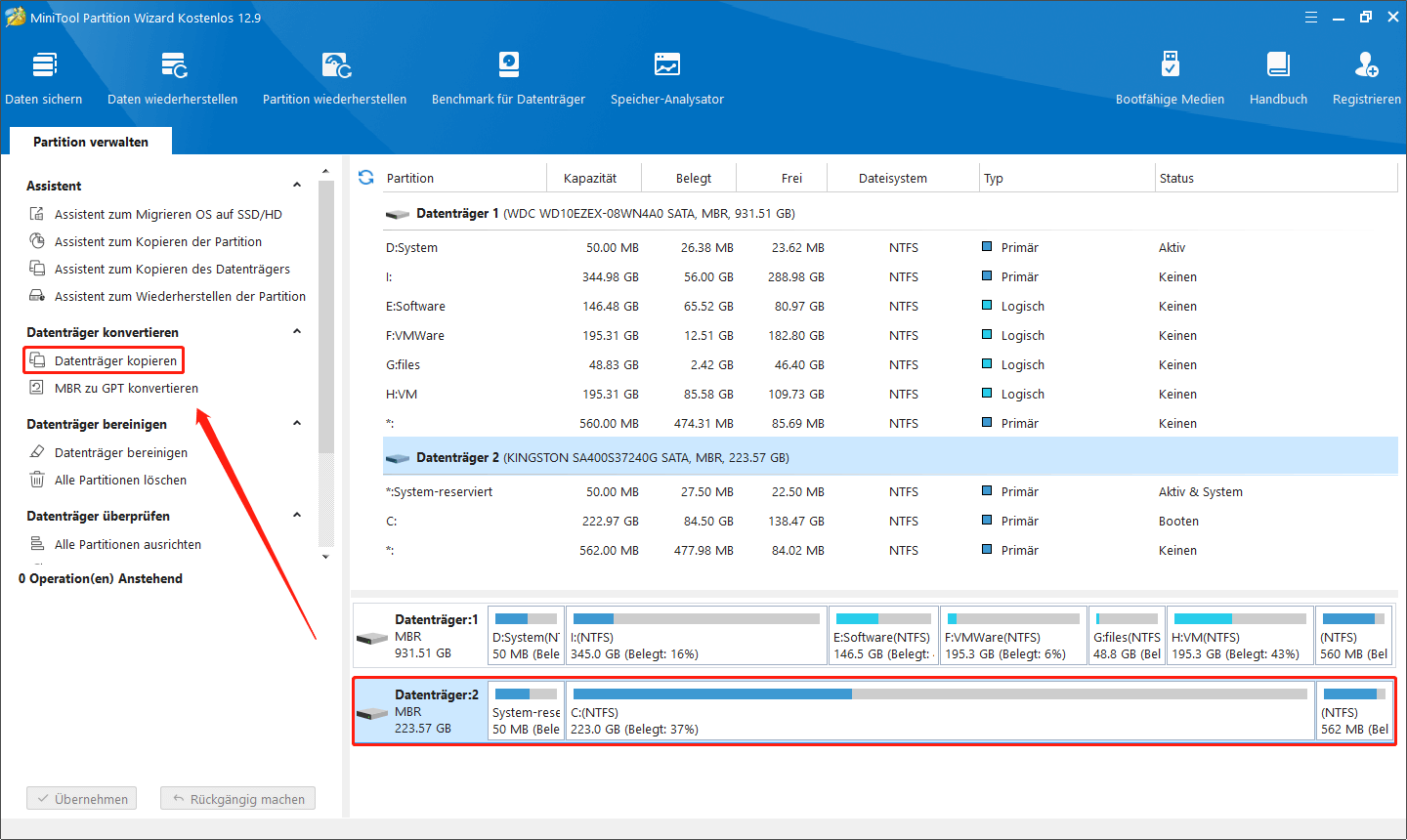Launch Daten wiederherstellen tool
The height and width of the screenshot is (840, 1407).
(173, 78)
